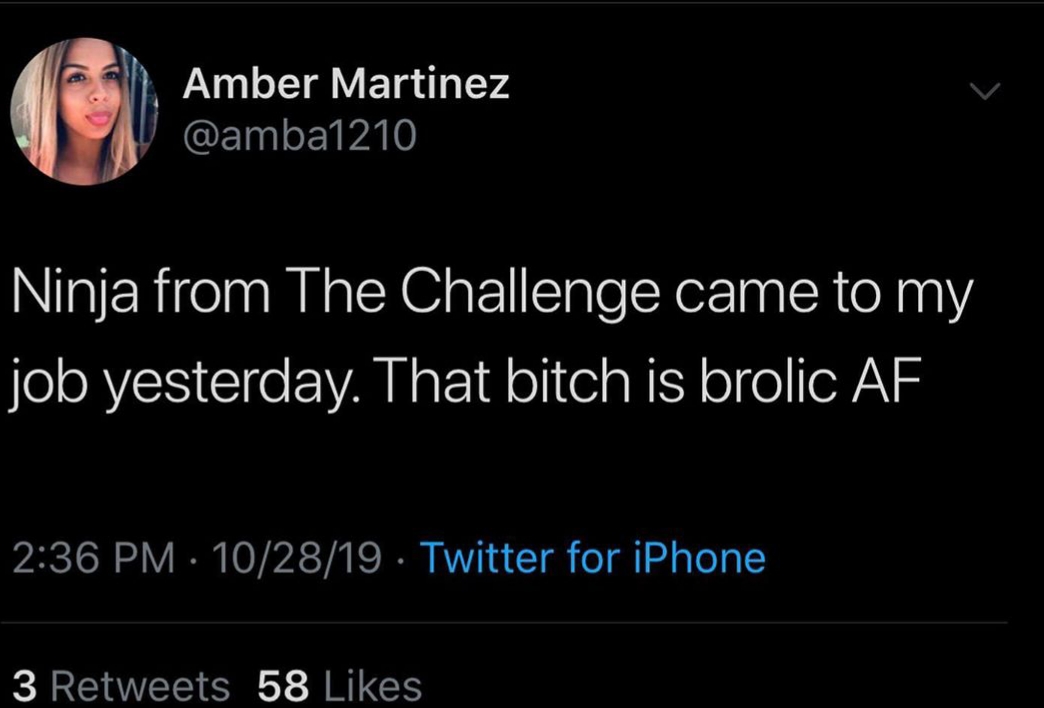
Task: Click the 2:36 PM timestamp
Action: coord(94,558)
